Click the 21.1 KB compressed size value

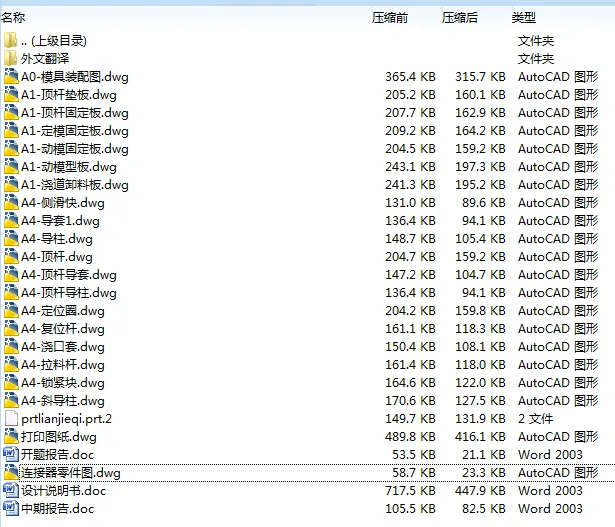click(484, 455)
